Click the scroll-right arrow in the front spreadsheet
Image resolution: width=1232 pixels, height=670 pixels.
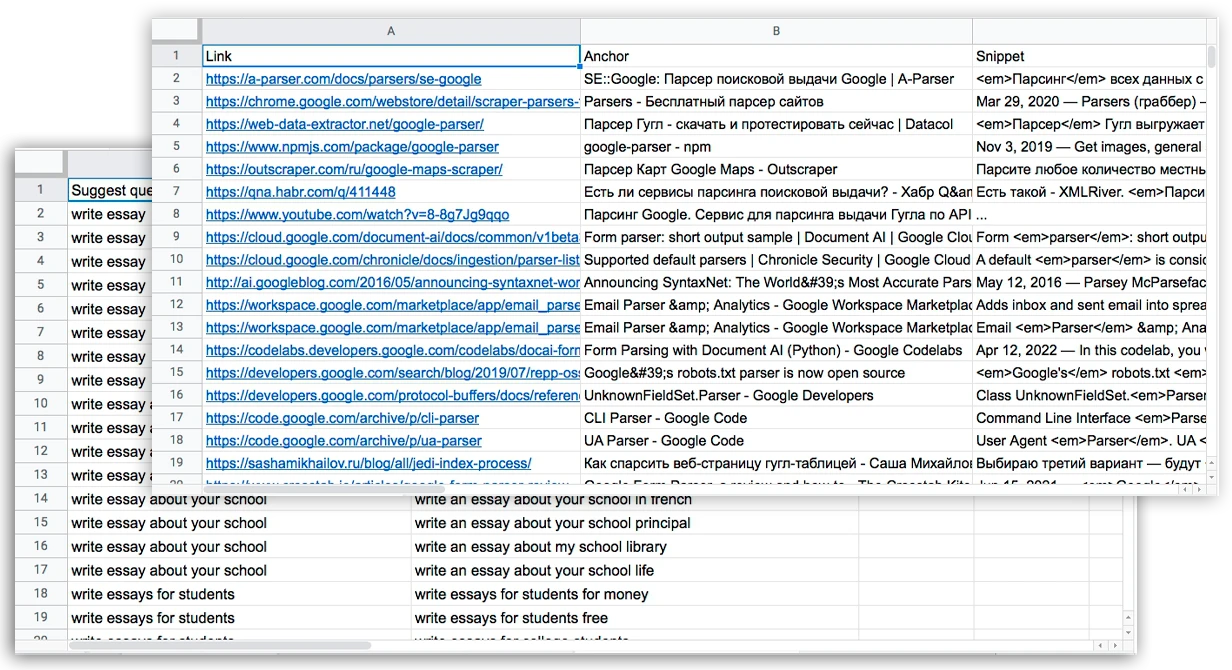[1197, 489]
